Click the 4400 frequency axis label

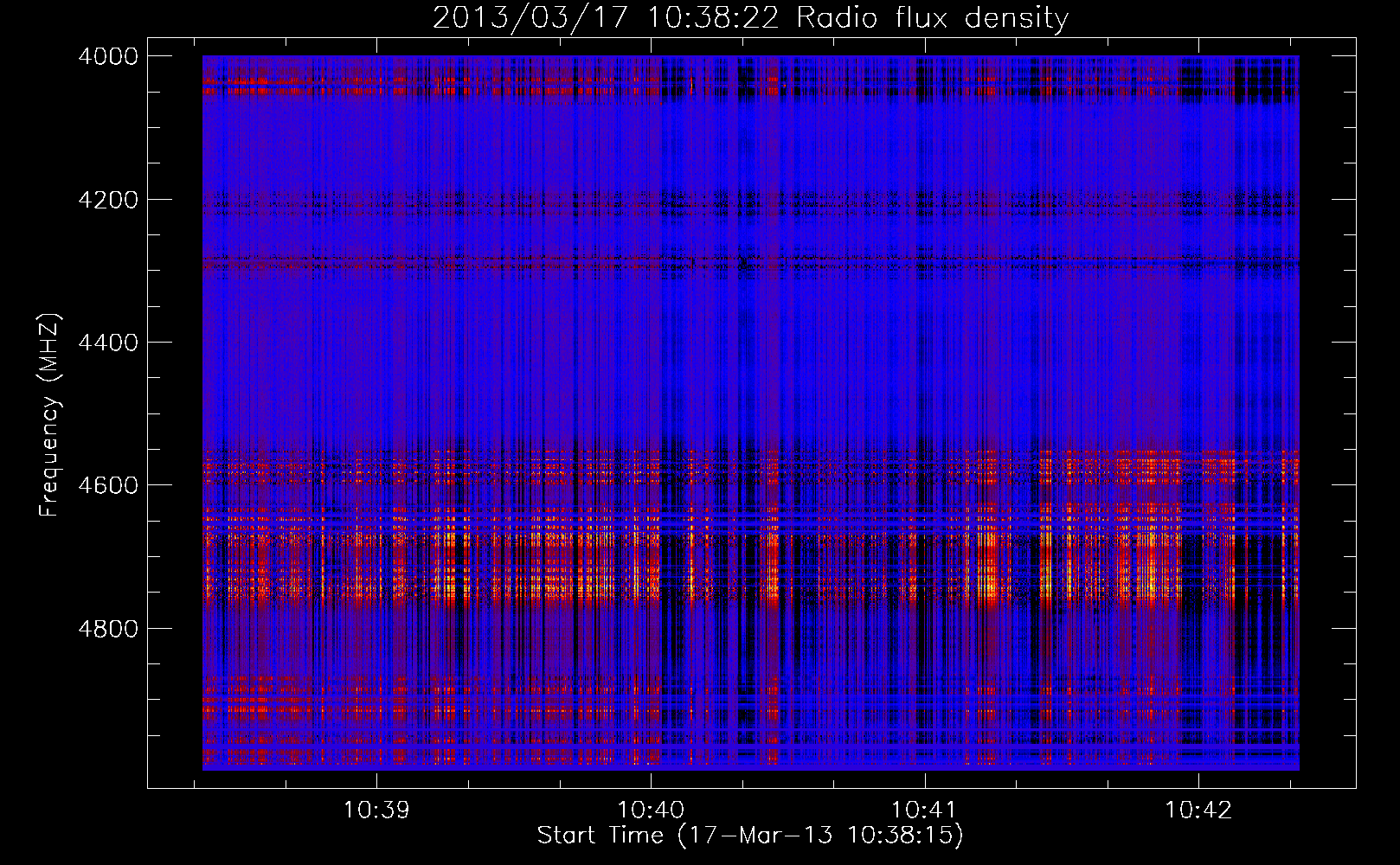coord(108,343)
